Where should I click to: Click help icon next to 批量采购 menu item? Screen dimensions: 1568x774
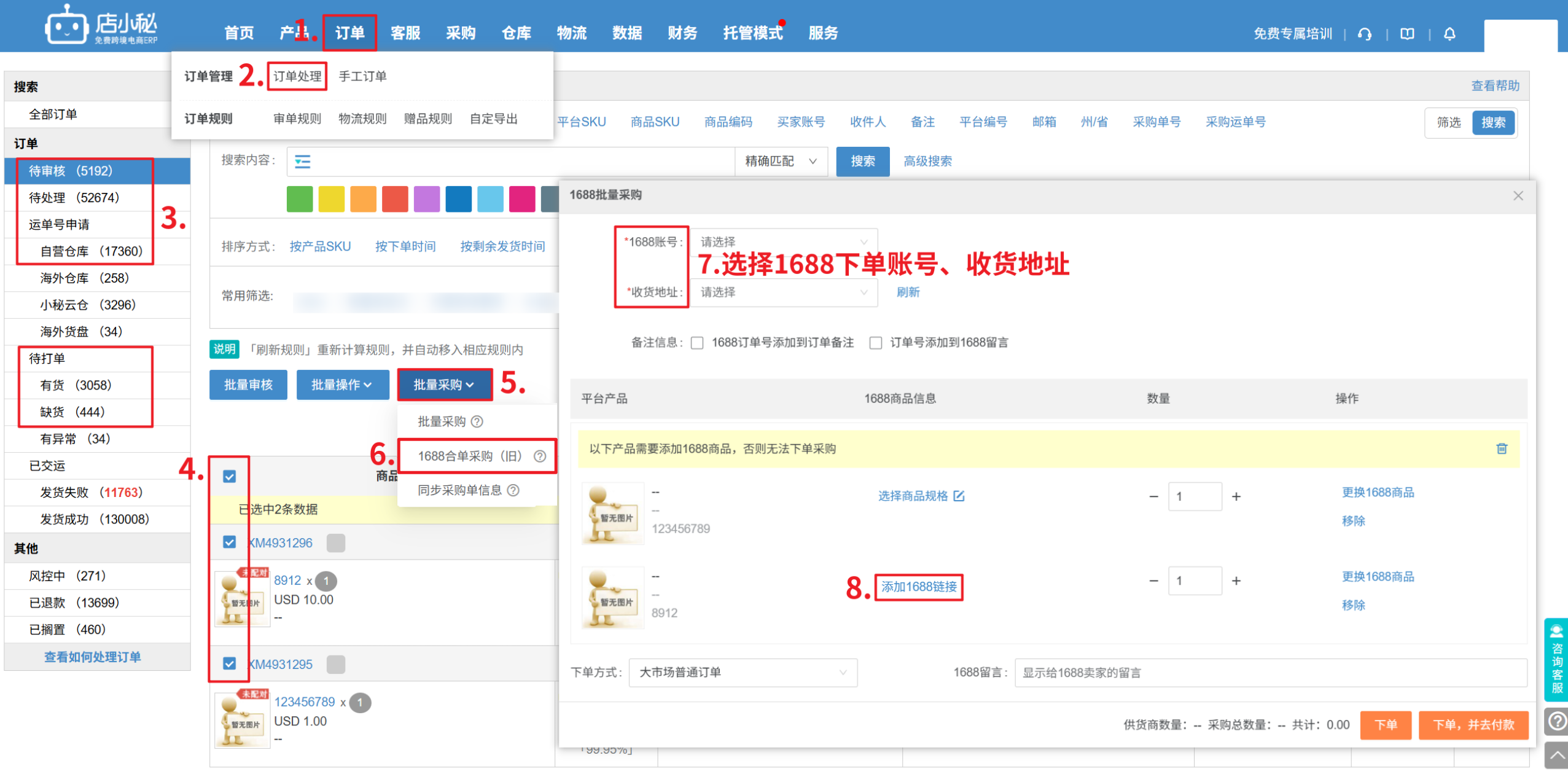(x=477, y=421)
